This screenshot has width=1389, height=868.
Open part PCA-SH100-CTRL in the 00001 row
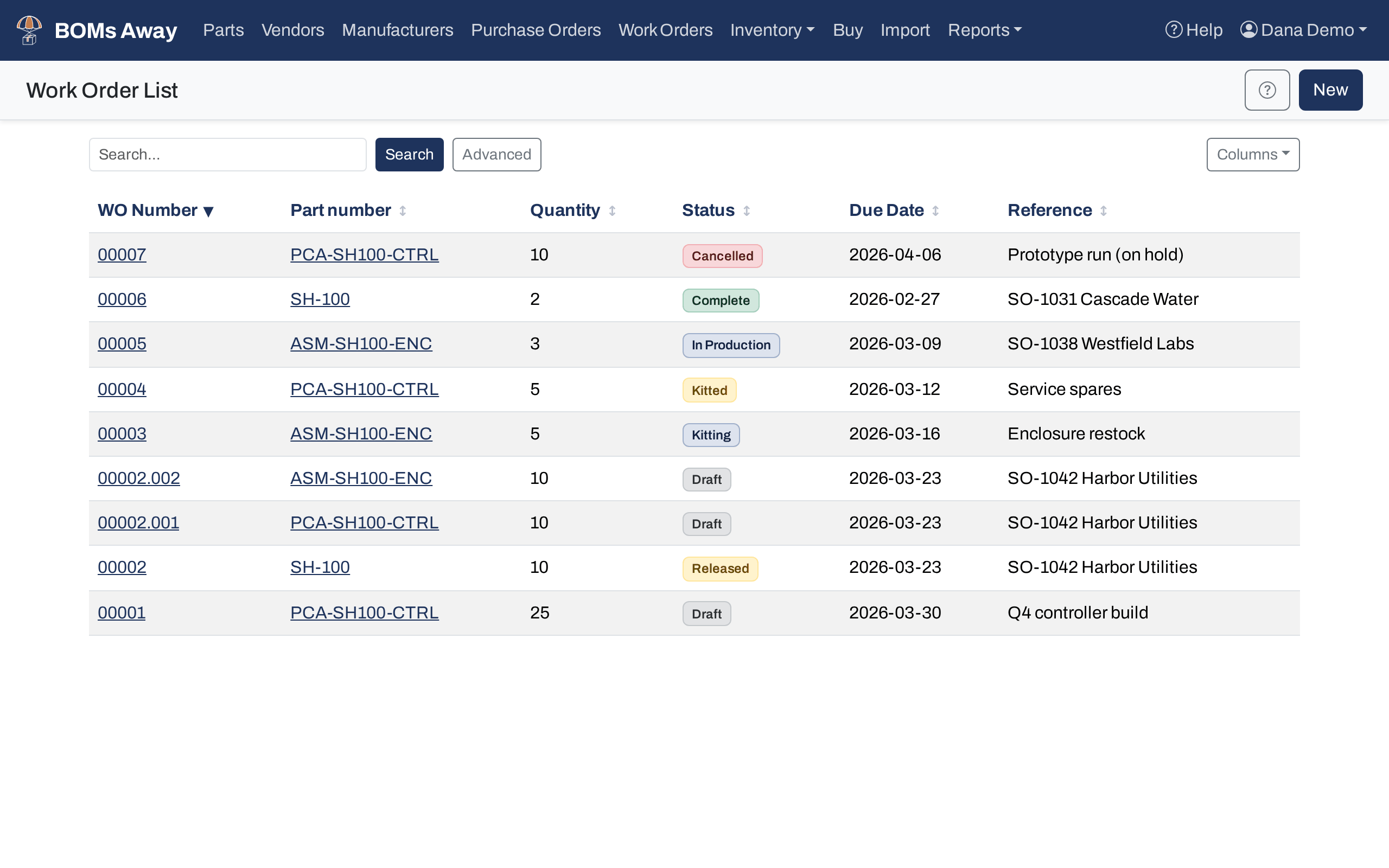(365, 612)
